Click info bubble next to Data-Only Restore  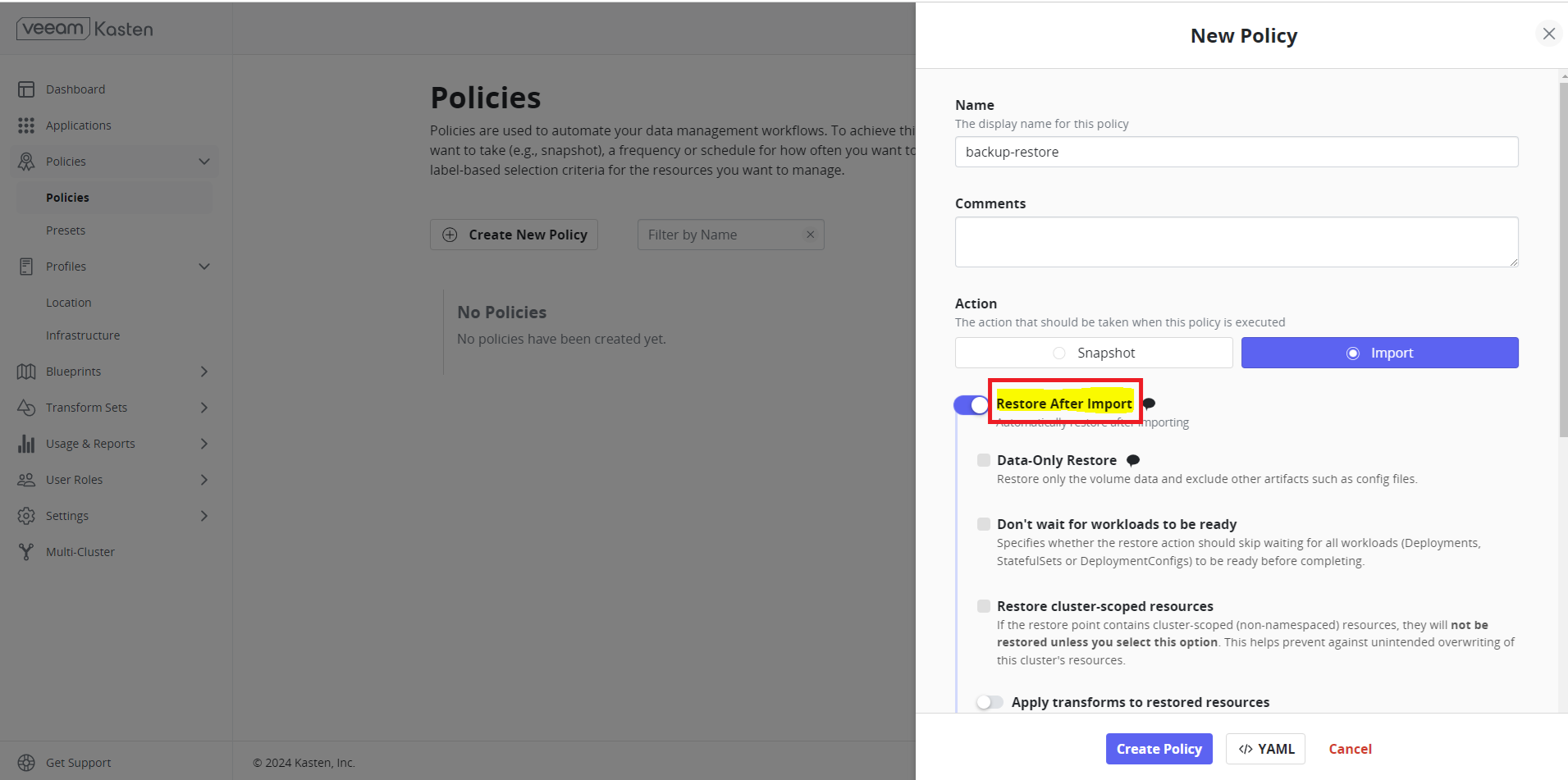click(x=1133, y=460)
